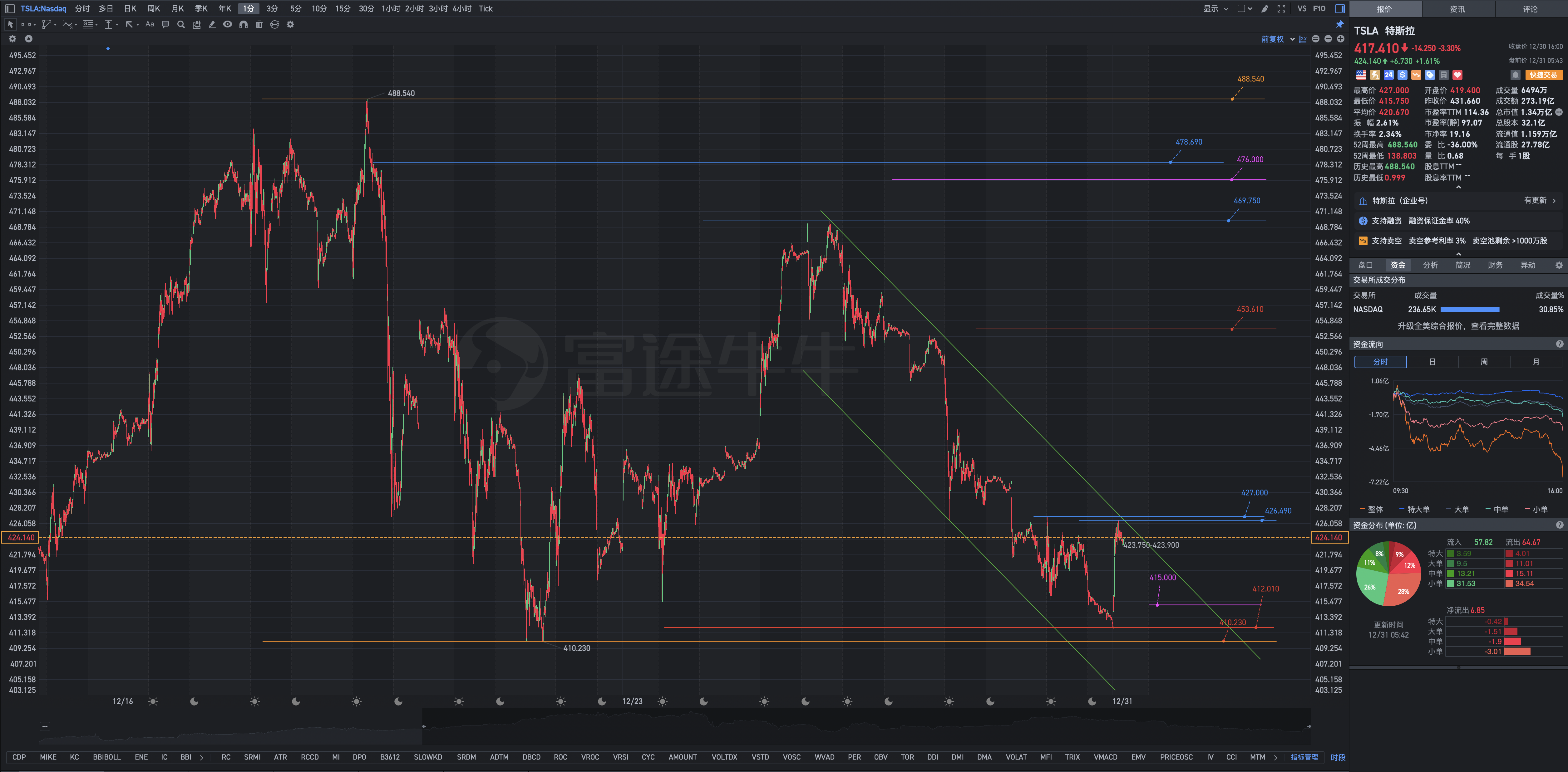Open the notes icon beside the tag
The height and width of the screenshot is (772, 1568).
1444,75
